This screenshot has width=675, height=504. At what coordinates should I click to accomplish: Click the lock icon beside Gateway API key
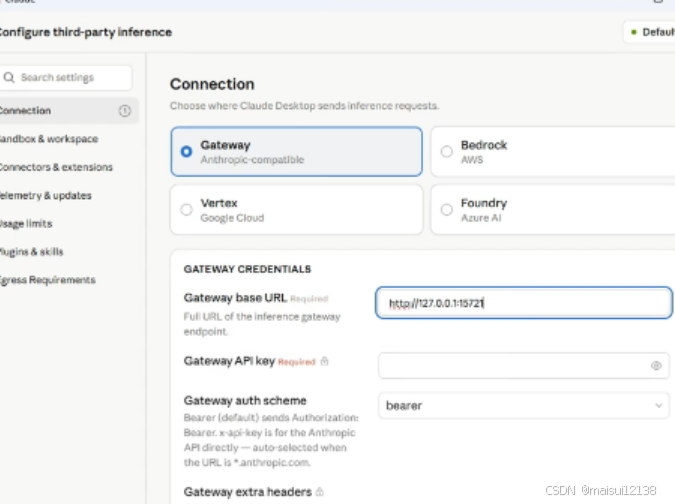(x=325, y=361)
